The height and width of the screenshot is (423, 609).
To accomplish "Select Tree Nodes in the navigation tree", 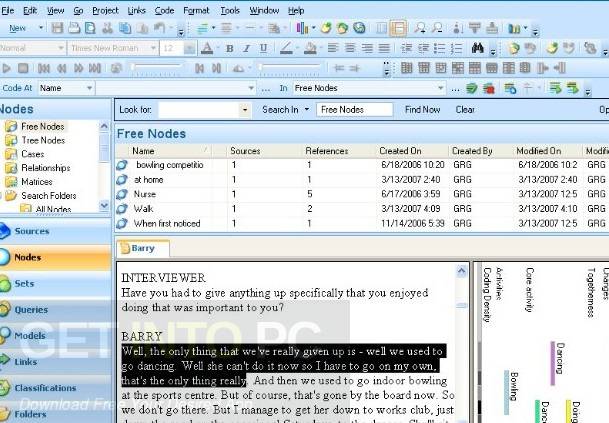I will [x=43, y=140].
